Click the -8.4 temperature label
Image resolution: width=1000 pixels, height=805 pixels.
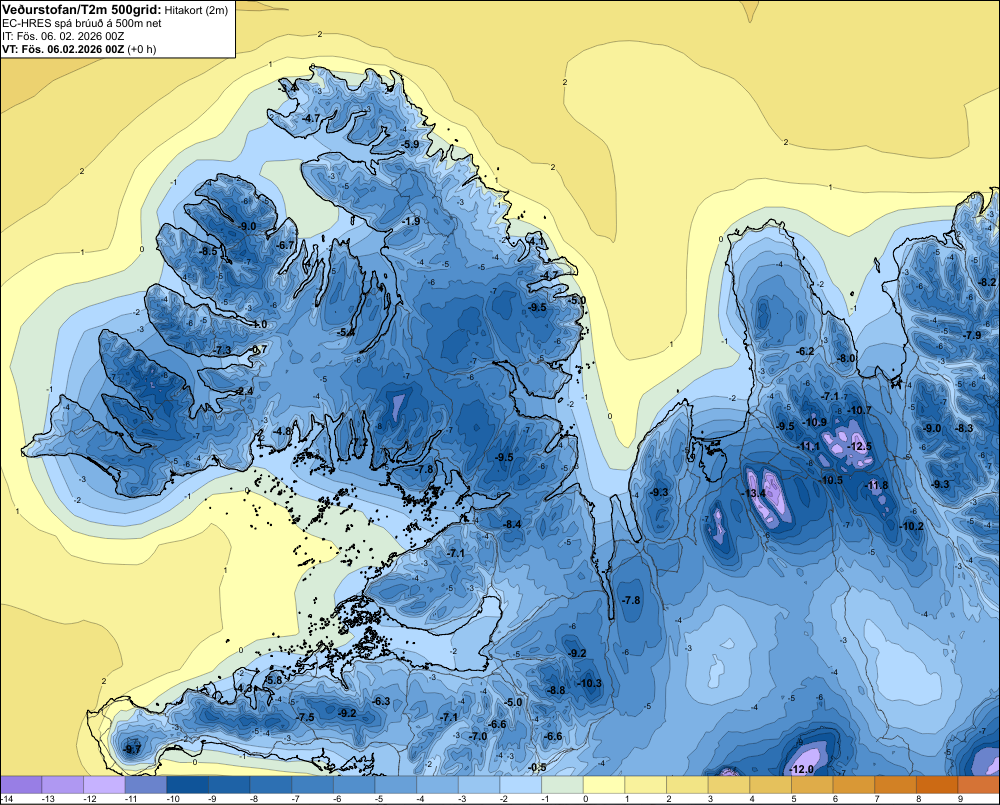512,524
